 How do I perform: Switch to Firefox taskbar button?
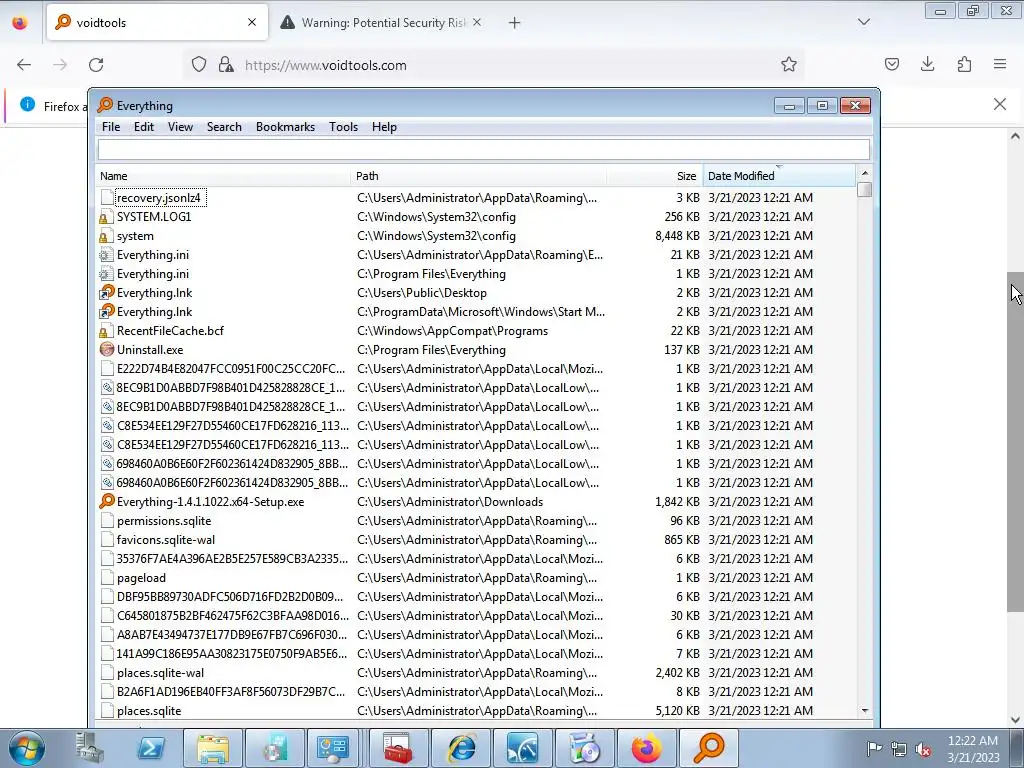coord(647,748)
